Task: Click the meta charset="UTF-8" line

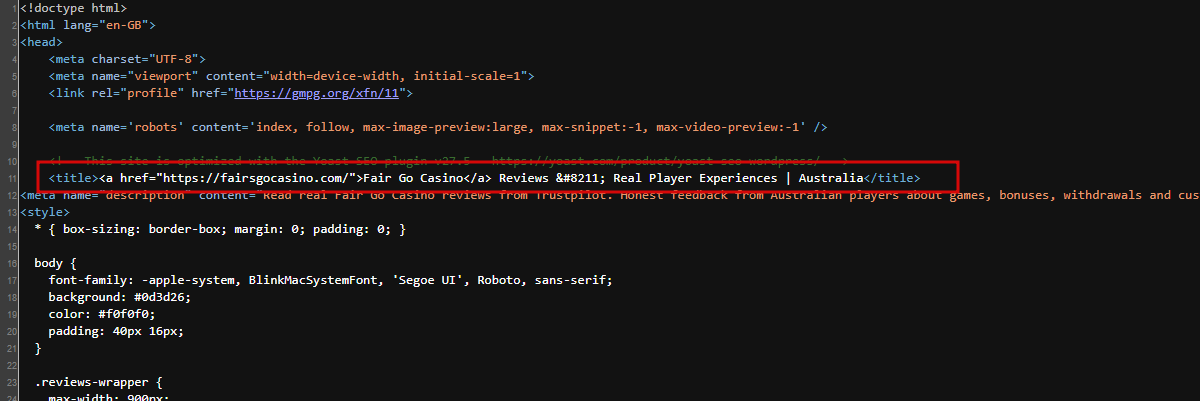Action: click(x=127, y=59)
